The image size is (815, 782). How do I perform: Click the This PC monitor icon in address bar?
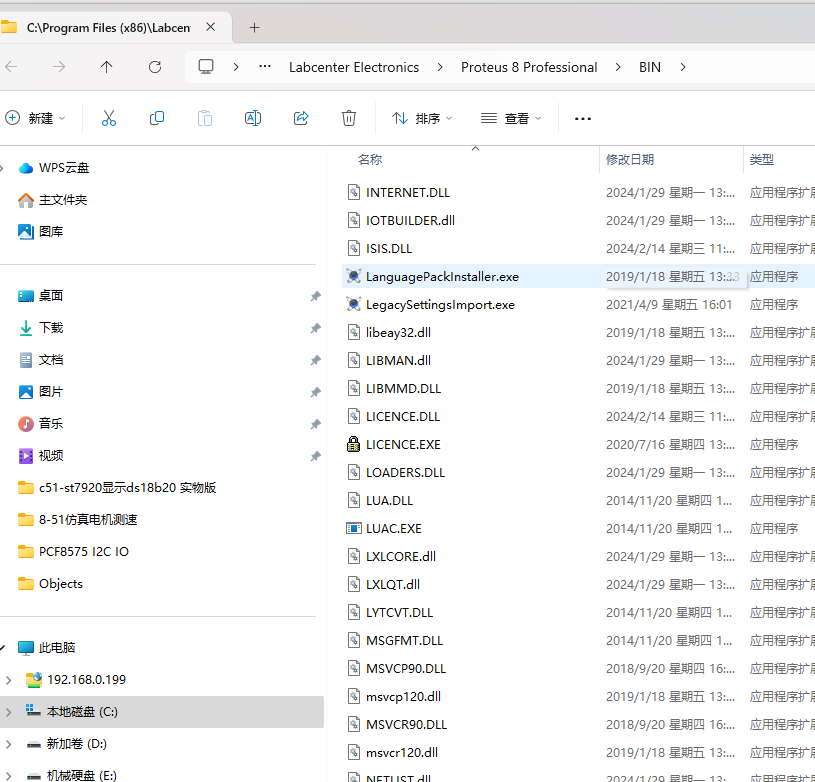point(206,67)
